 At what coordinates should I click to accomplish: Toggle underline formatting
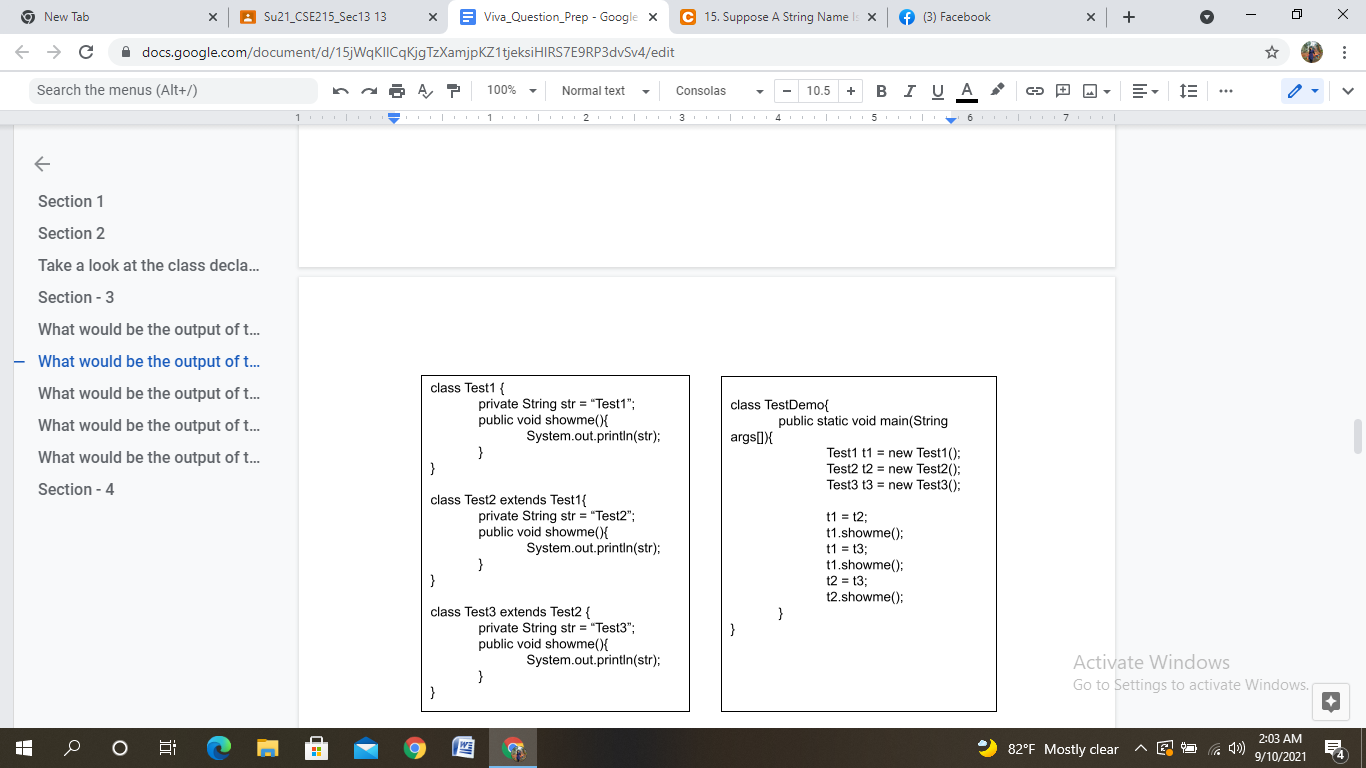click(937, 90)
